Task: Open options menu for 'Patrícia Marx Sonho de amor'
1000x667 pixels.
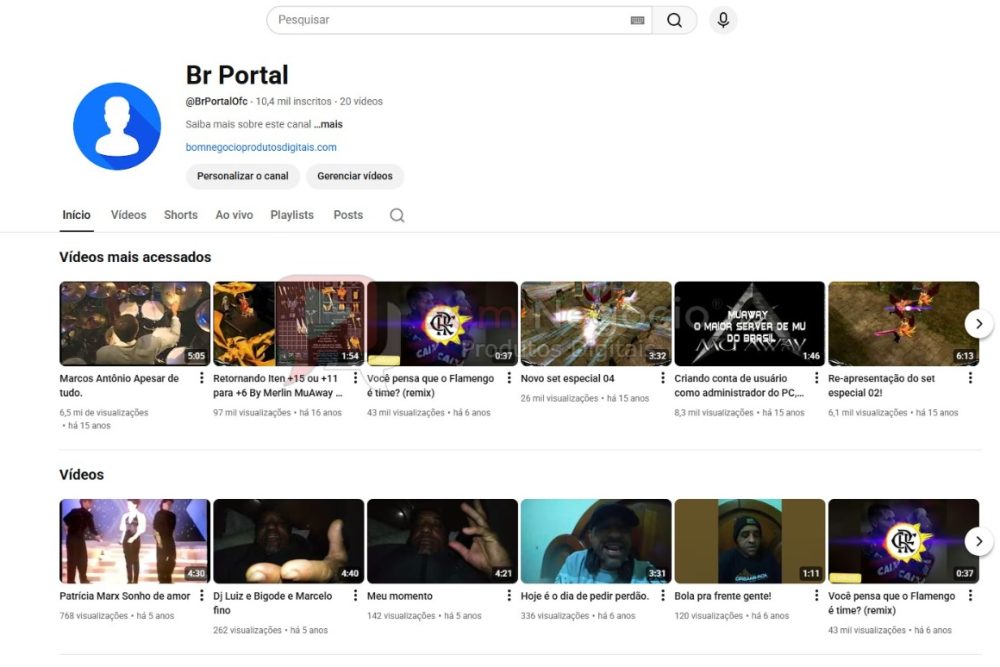Action: click(200, 595)
